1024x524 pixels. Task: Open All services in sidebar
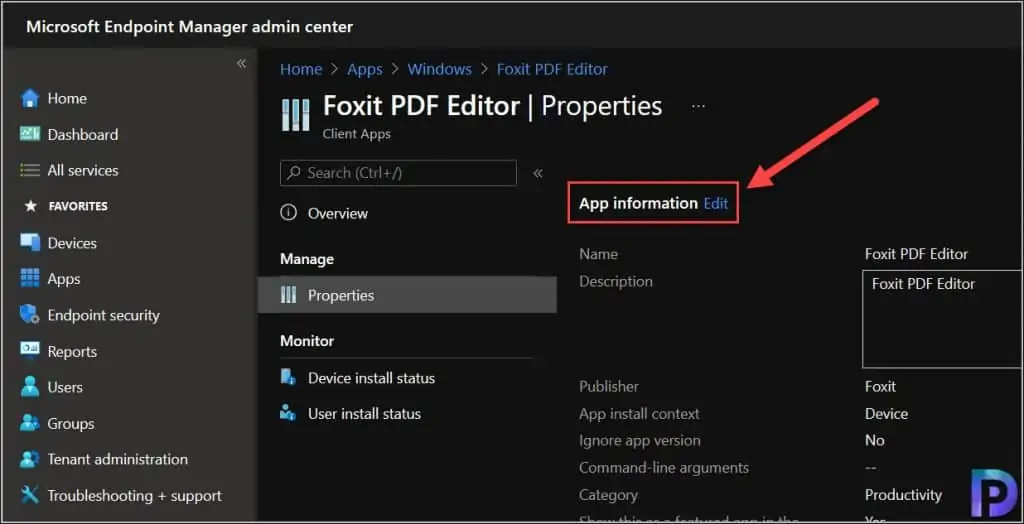tap(83, 171)
